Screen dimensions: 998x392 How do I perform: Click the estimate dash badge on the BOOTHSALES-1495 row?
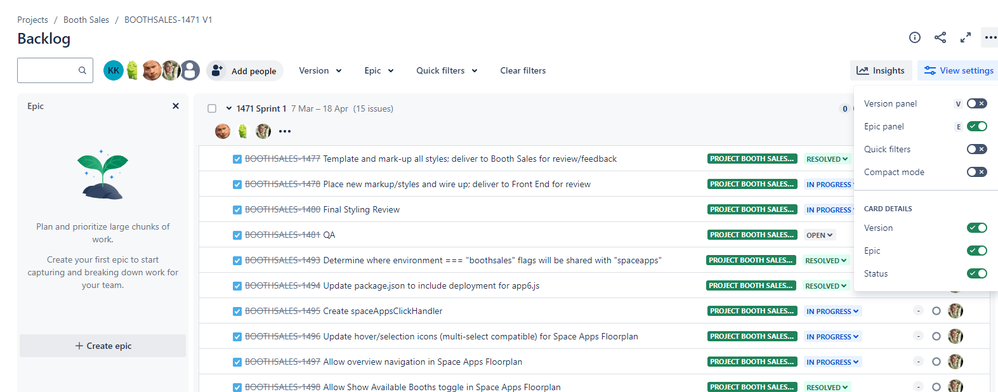[918, 311]
